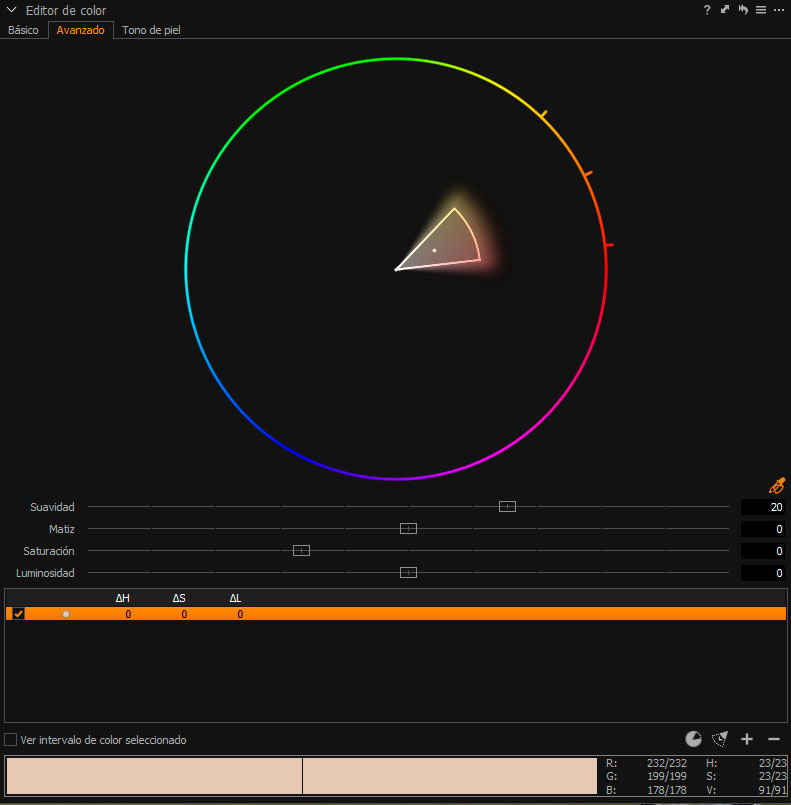Click the invert color range pie icon
791x805 pixels.
[x=693, y=739]
